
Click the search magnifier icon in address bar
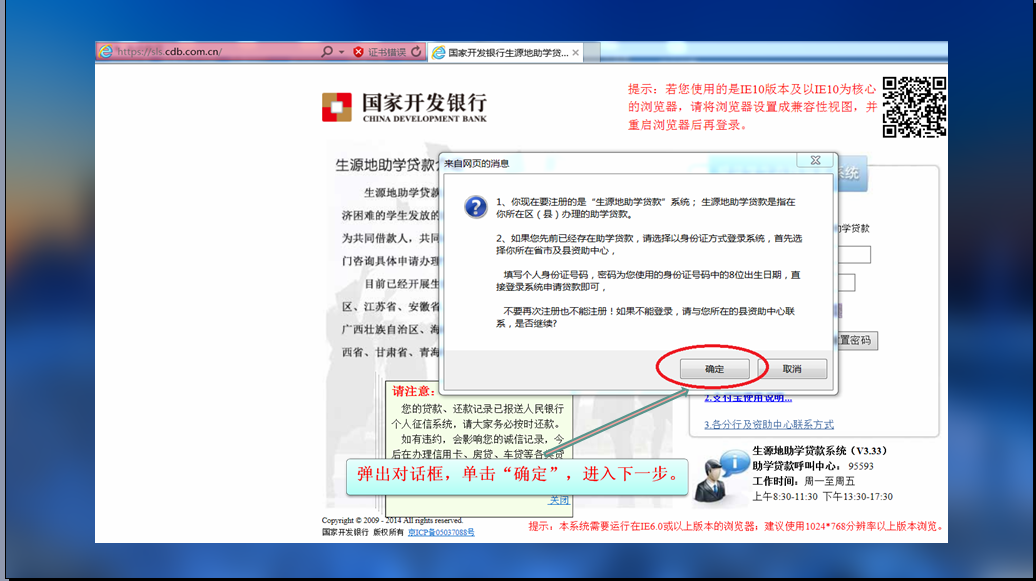click(327, 52)
